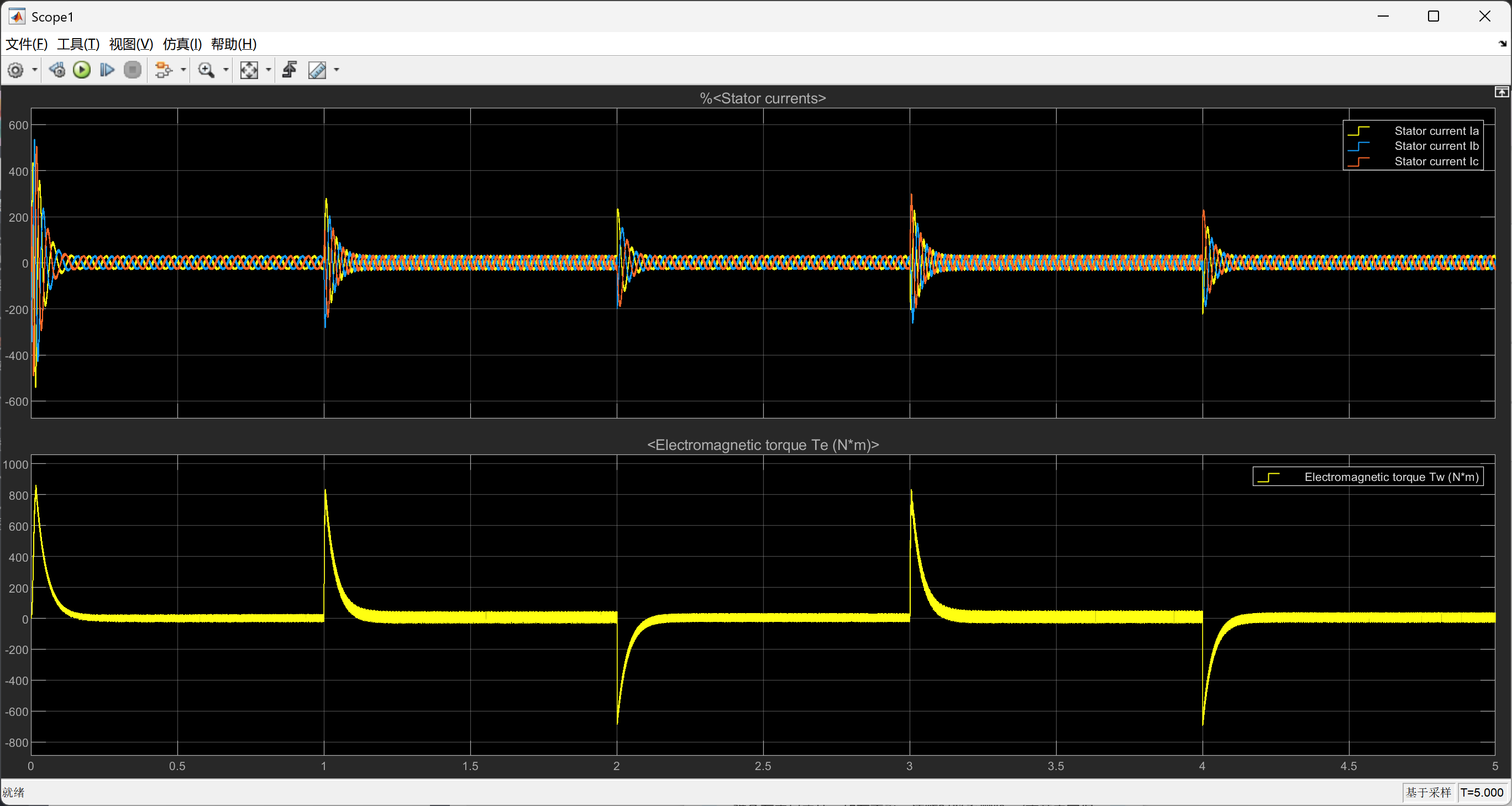Image resolution: width=1512 pixels, height=806 pixels.
Task: Click the scale axes limits icon
Action: [x=249, y=70]
